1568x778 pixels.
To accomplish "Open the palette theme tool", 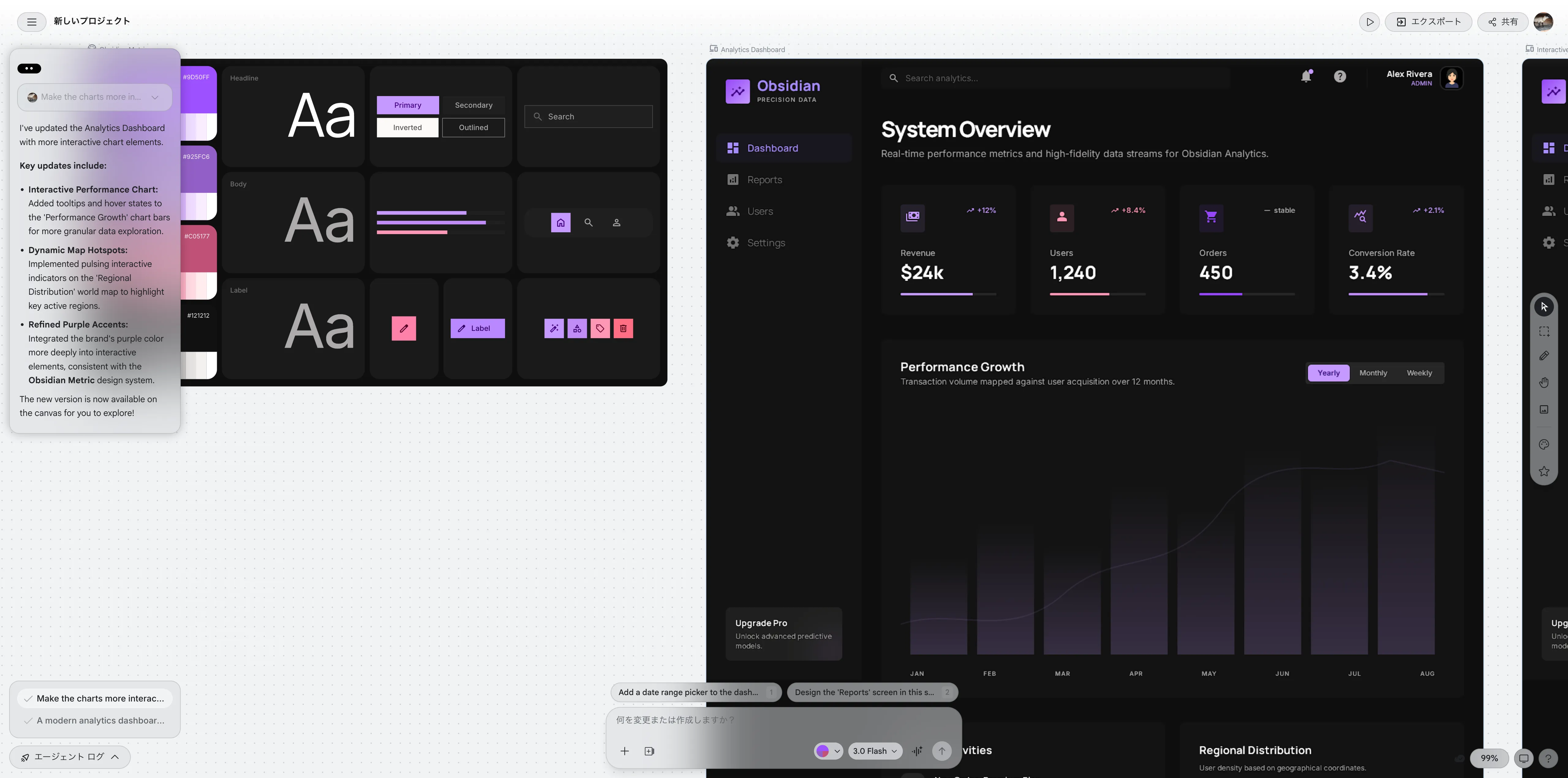I will pos(1543,445).
